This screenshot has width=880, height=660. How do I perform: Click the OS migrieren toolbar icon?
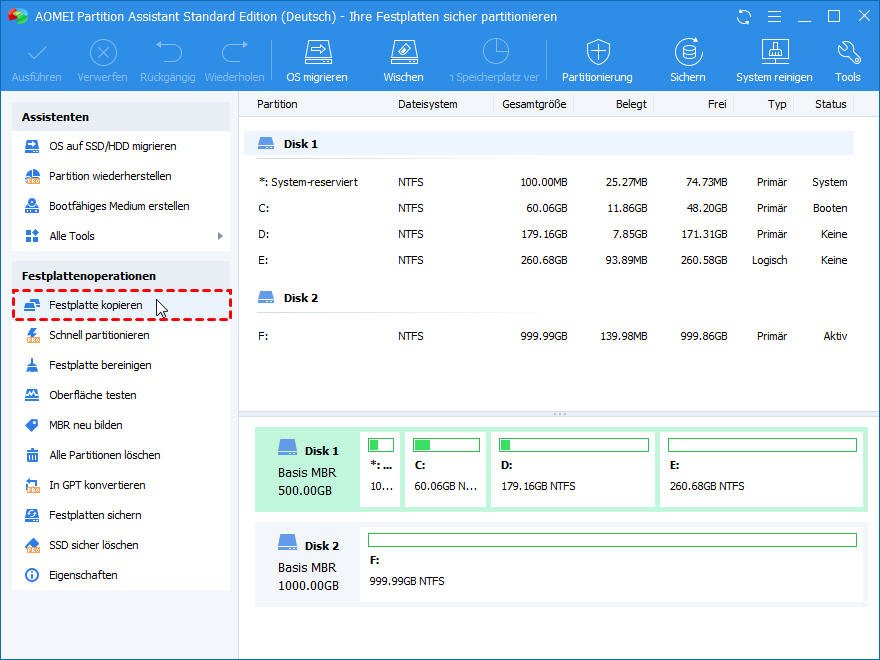317,59
